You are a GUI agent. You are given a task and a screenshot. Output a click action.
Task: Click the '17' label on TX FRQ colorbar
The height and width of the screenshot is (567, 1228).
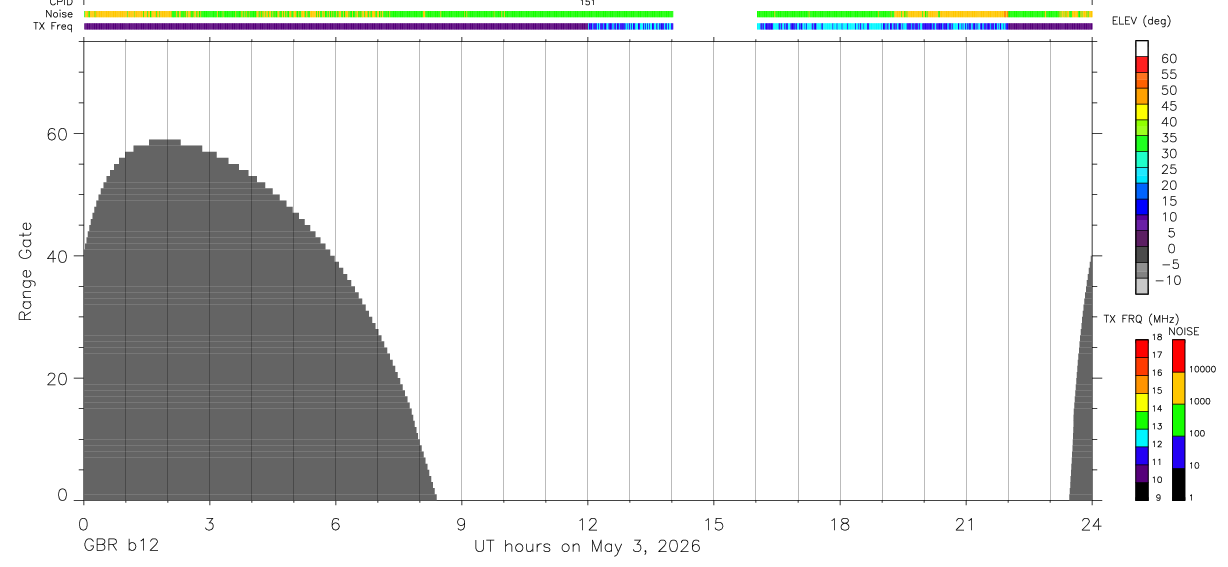coord(1158,354)
